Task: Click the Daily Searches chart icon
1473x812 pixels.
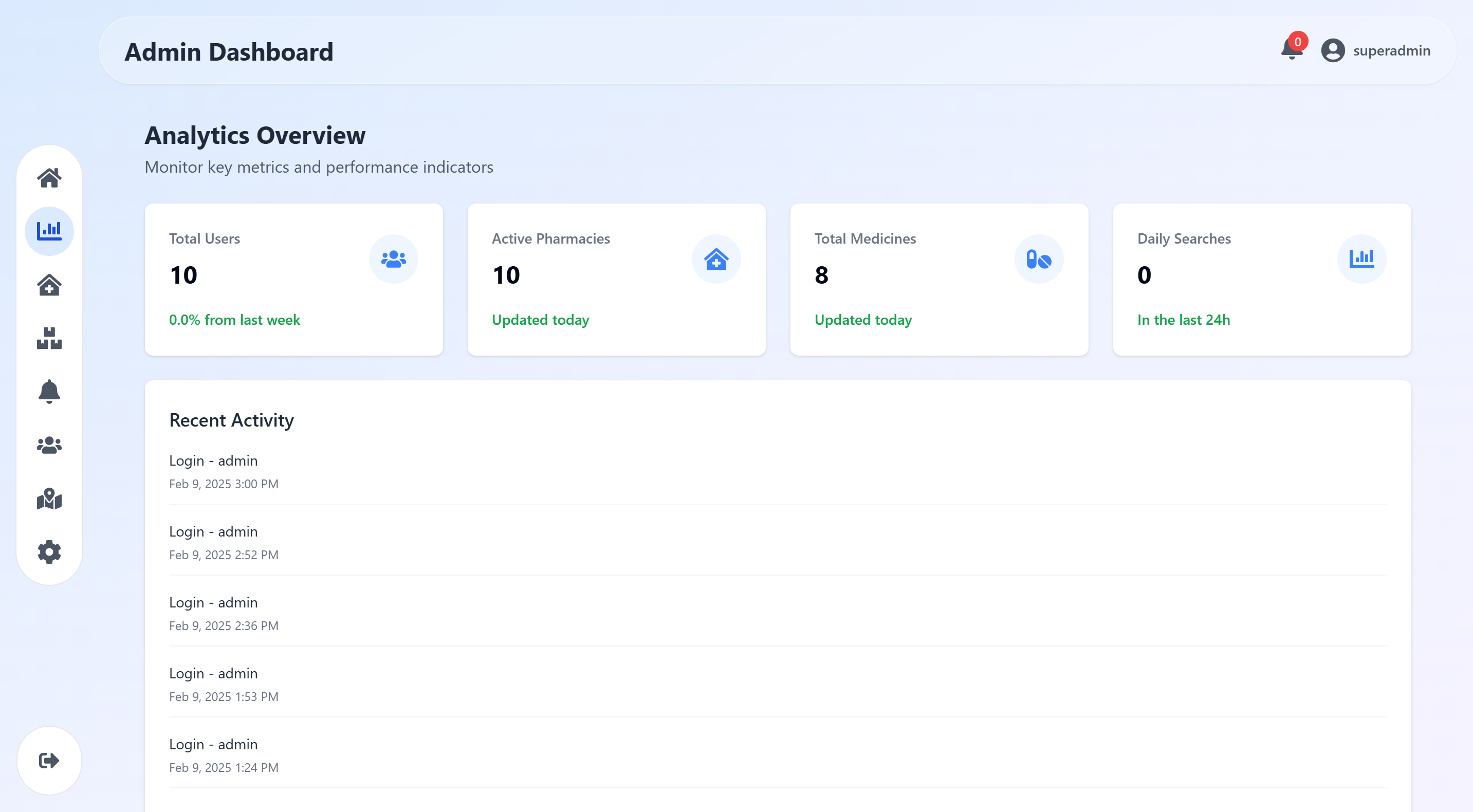Action: (x=1361, y=259)
